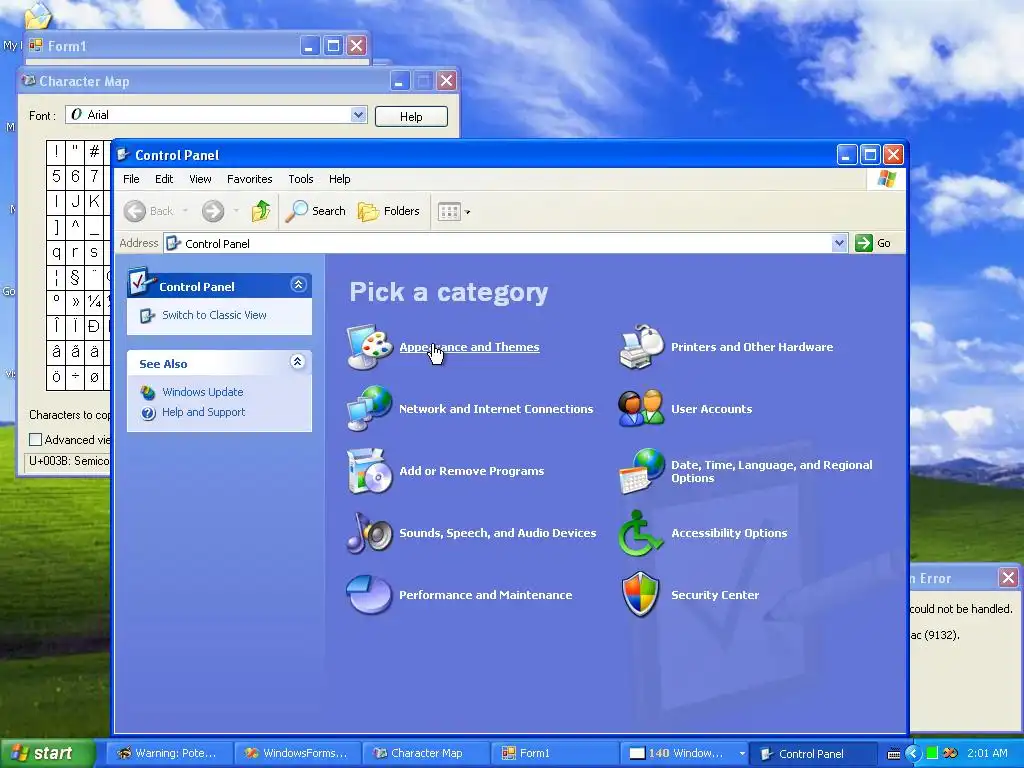Image resolution: width=1024 pixels, height=768 pixels.
Task: Open the Tools menu
Action: click(x=301, y=179)
